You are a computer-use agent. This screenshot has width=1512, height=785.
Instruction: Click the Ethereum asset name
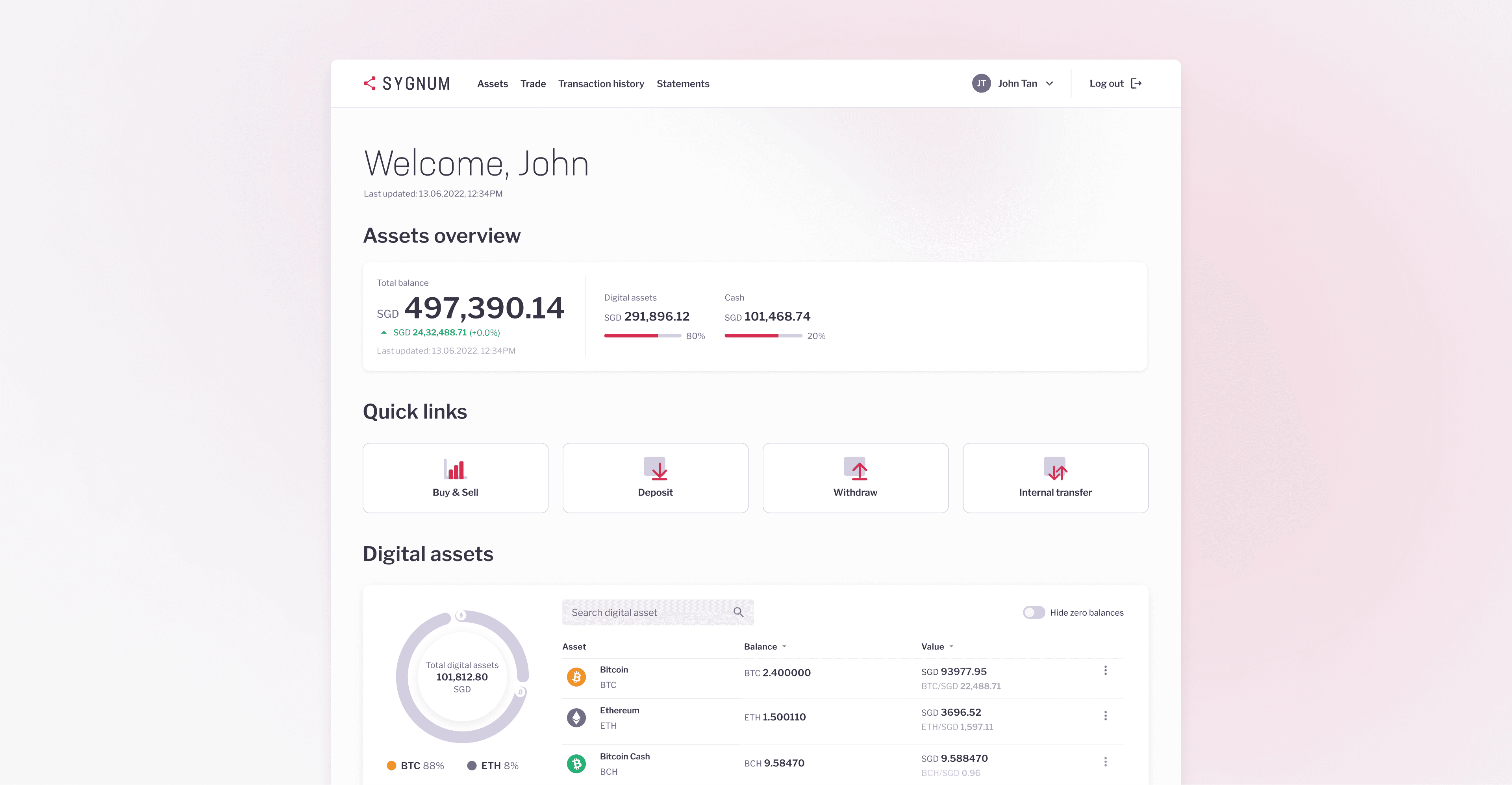click(620, 711)
